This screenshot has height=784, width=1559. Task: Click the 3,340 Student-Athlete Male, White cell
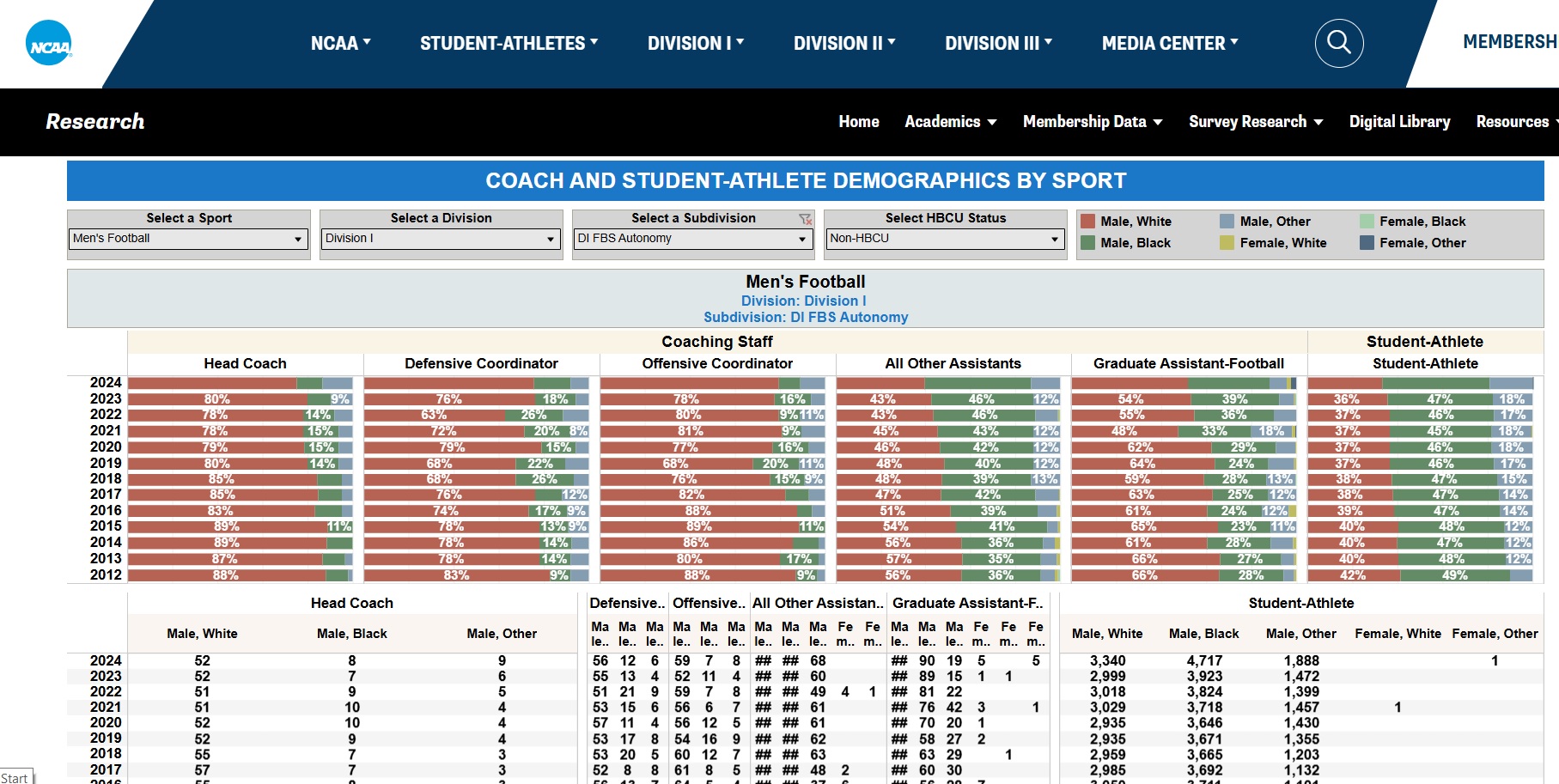(1107, 661)
